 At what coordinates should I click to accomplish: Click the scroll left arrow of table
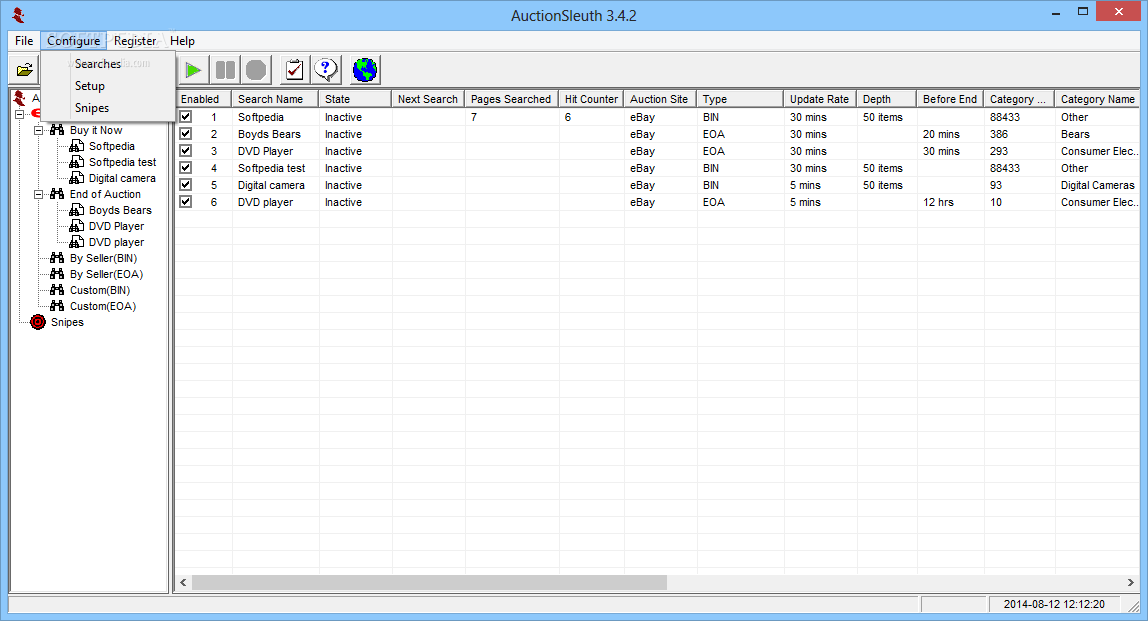tap(183, 582)
